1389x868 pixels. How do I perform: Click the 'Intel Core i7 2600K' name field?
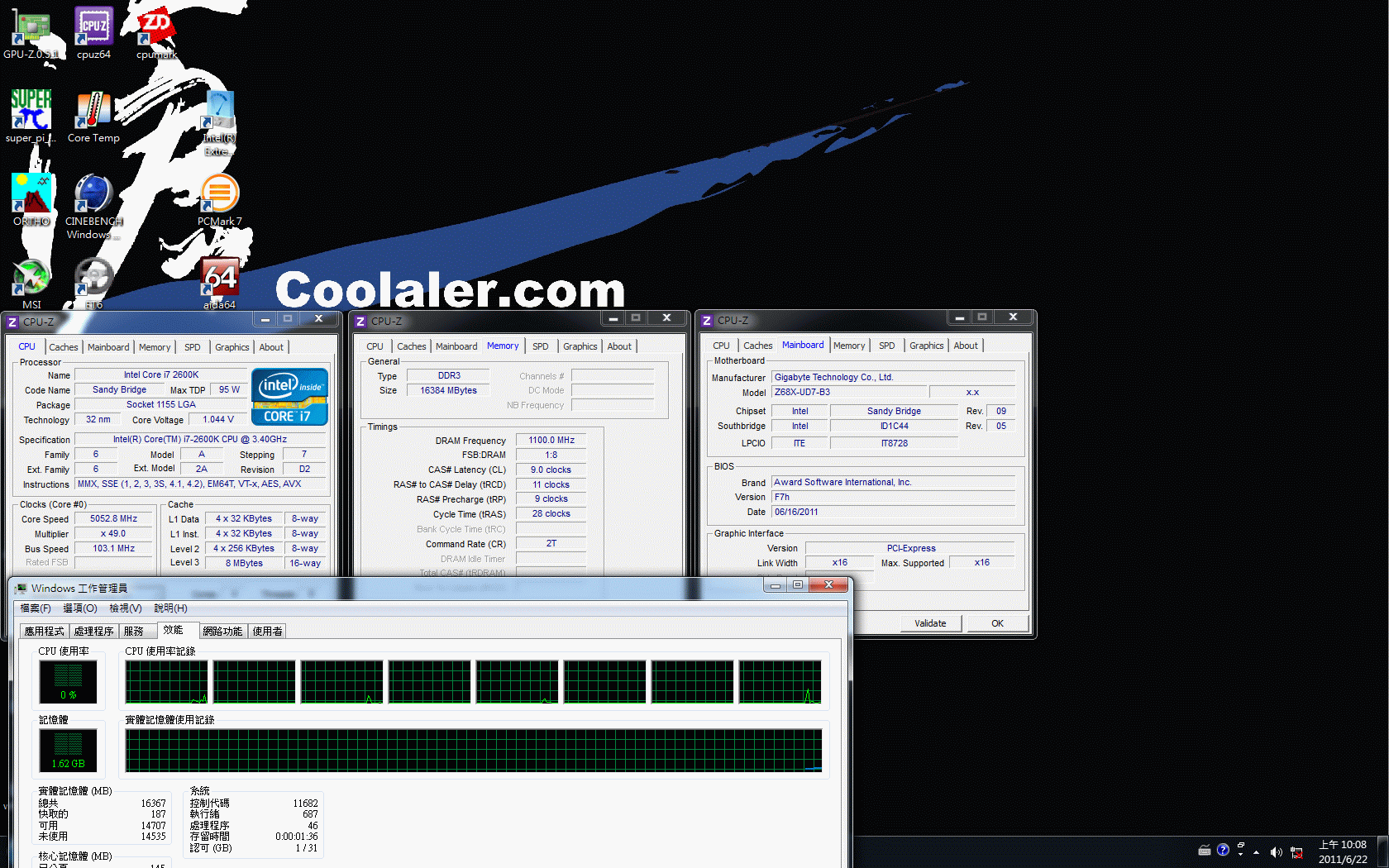(x=161, y=375)
